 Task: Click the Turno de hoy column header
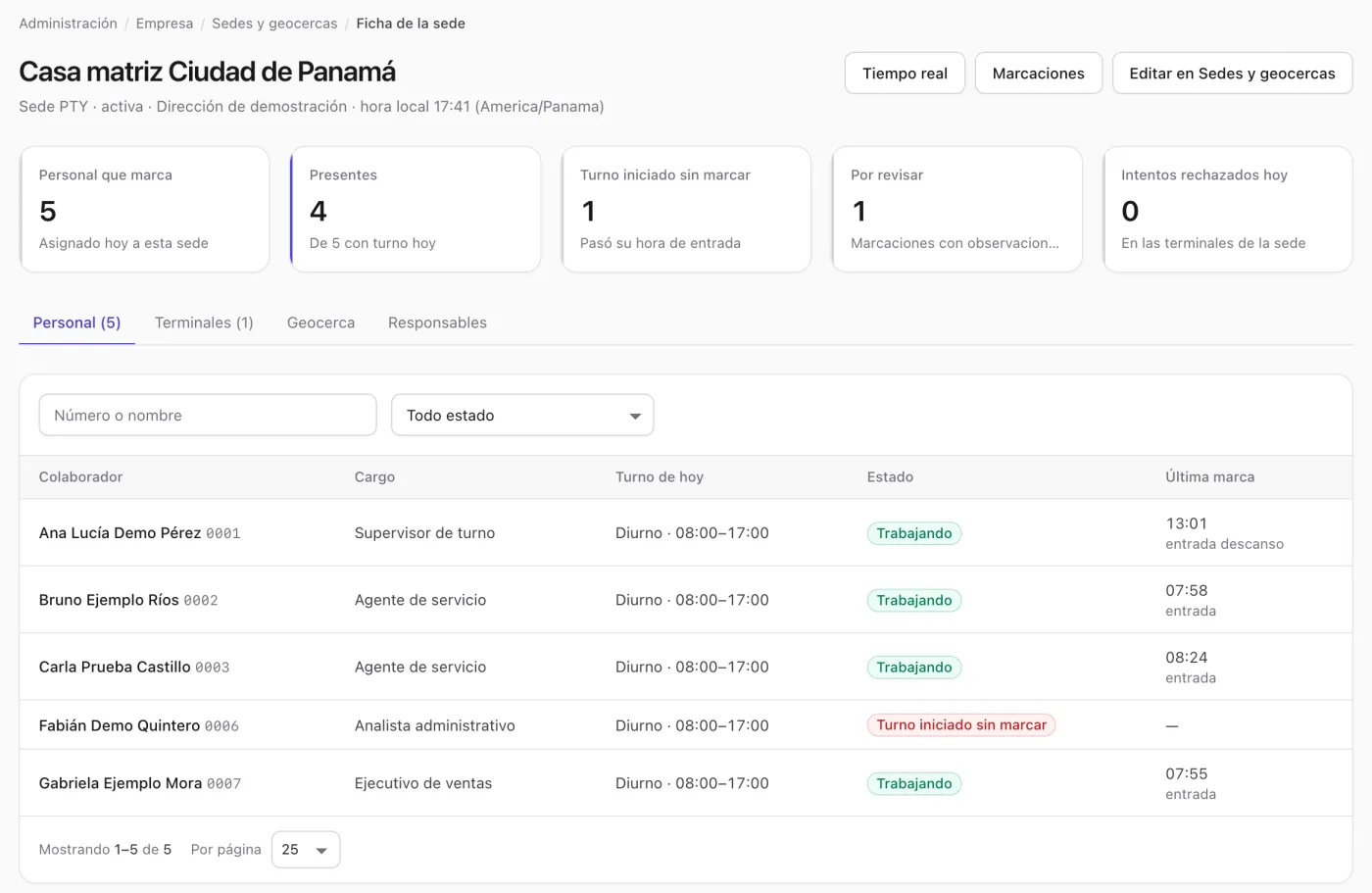click(660, 477)
